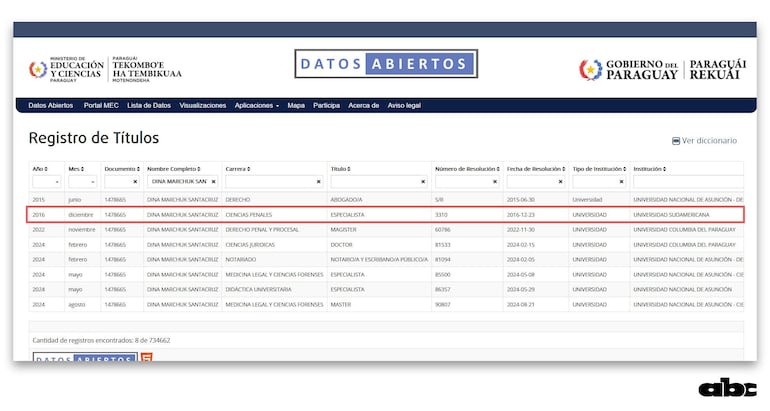770x411 pixels.
Task: Select the DIDÁCTICA UNIVERSITARIA cell
Action: pyautogui.click(x=258, y=289)
